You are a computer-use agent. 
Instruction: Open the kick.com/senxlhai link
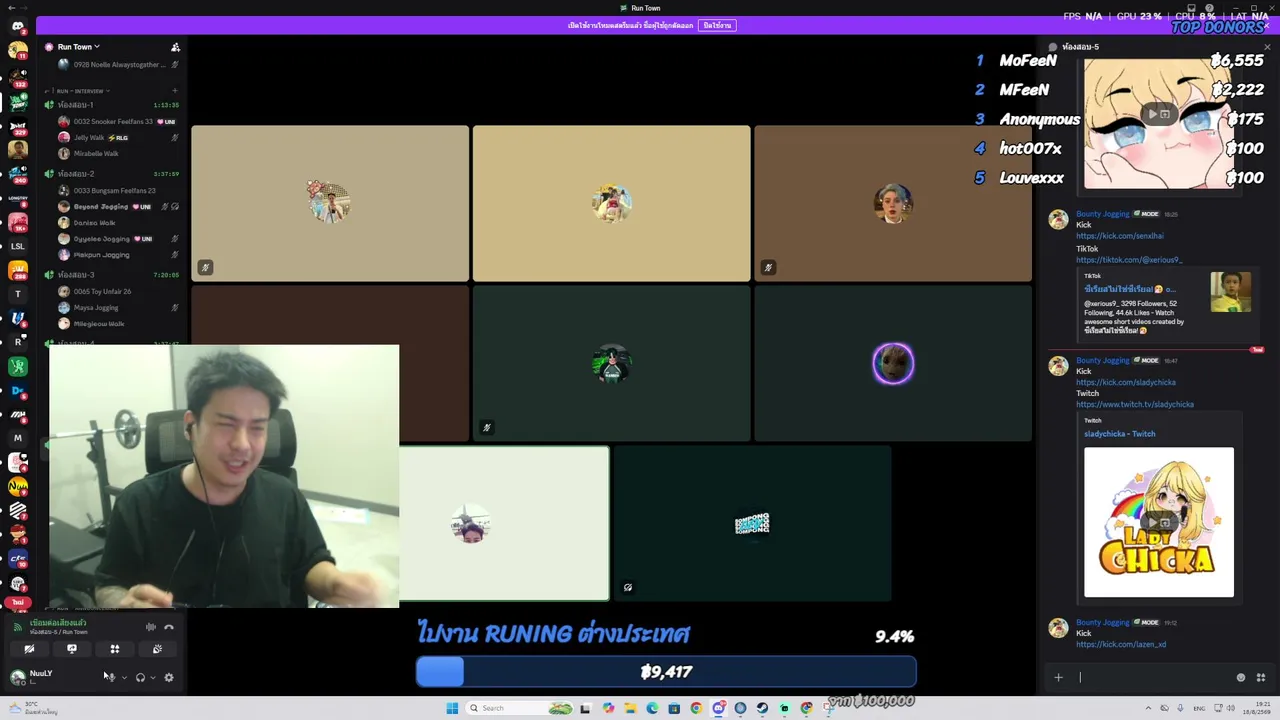point(1120,236)
